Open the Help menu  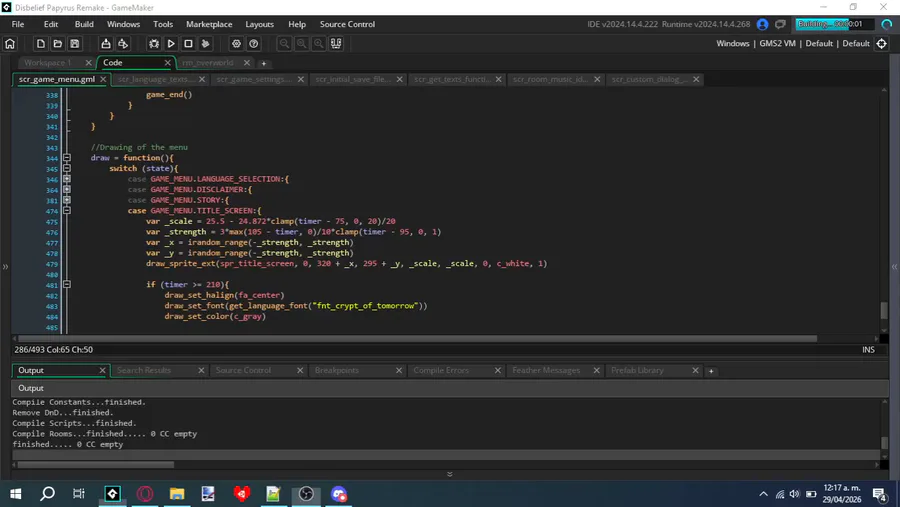[297, 24]
